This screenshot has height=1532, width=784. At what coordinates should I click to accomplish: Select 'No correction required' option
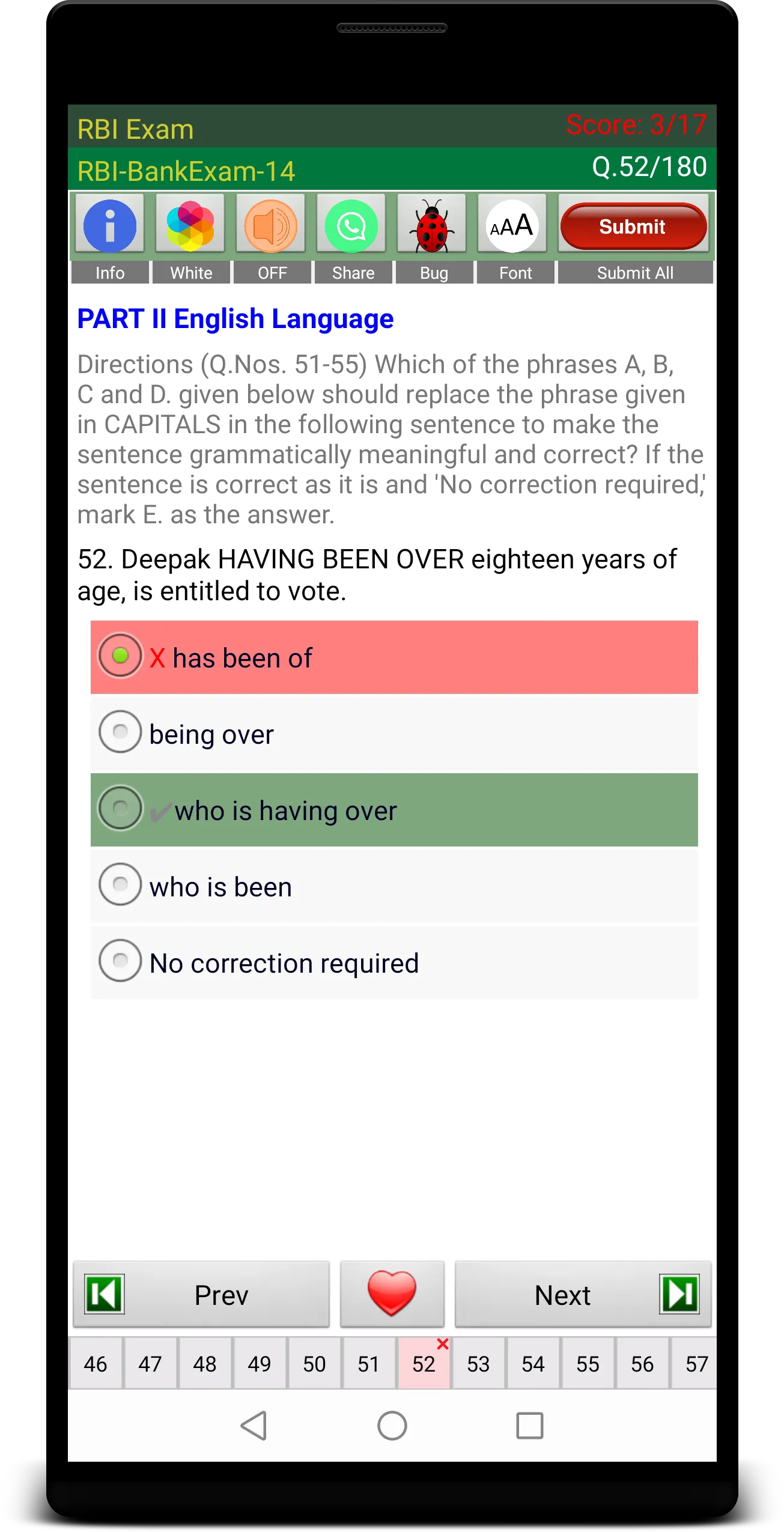tap(394, 962)
